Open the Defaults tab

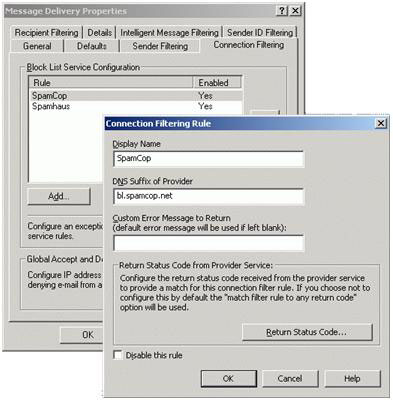[x=92, y=46]
